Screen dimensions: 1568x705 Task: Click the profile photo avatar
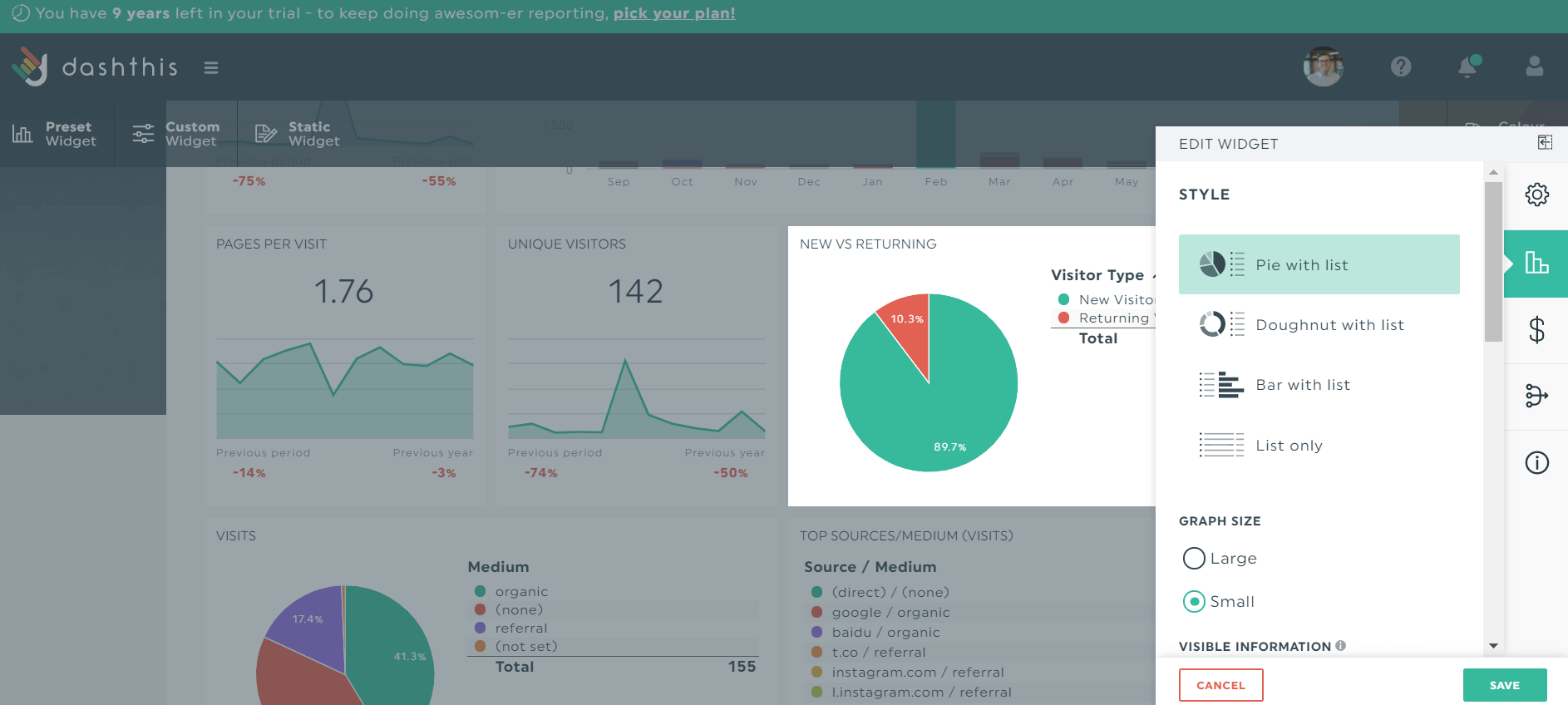tap(1324, 67)
